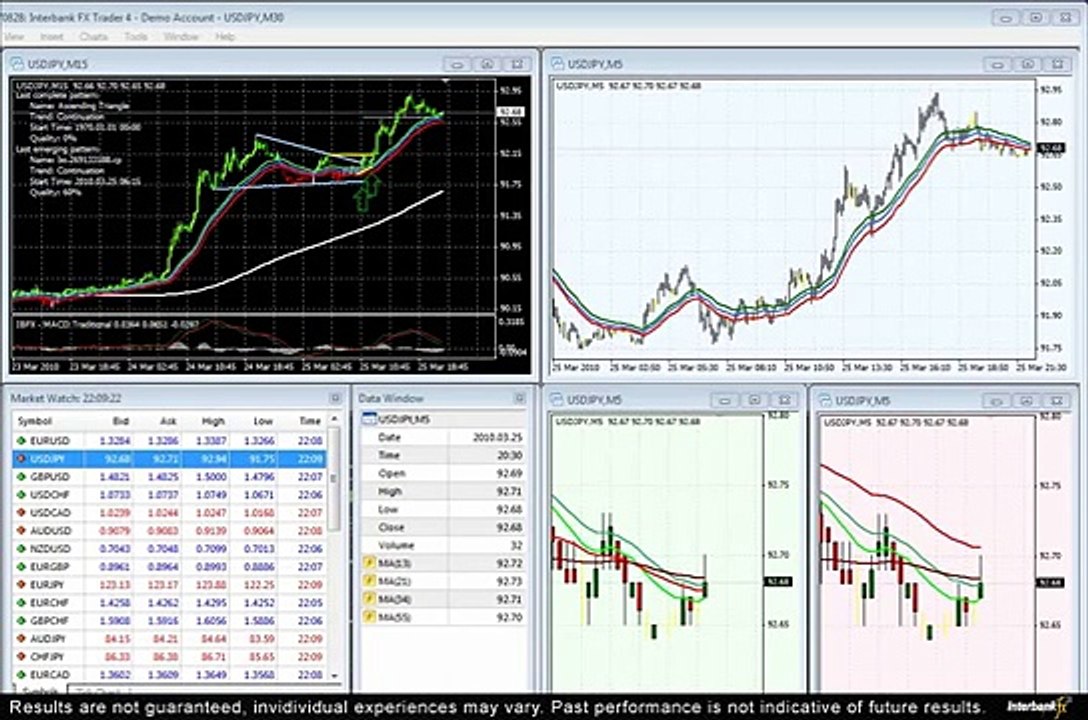Open the Tools menu
This screenshot has height=720, width=1088.
tap(136, 37)
